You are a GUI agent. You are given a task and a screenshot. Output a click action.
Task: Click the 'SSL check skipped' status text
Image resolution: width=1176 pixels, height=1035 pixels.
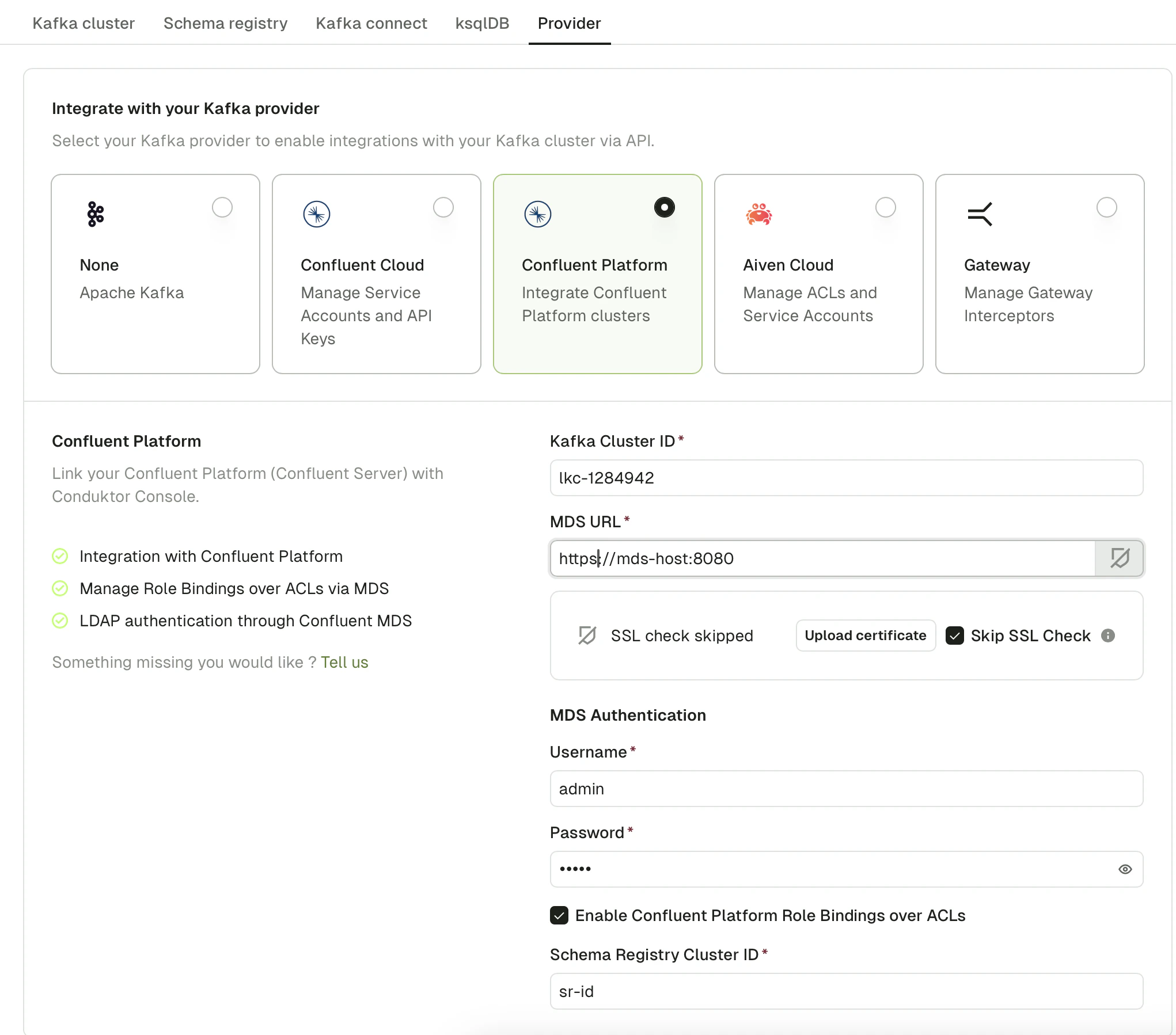coord(682,636)
